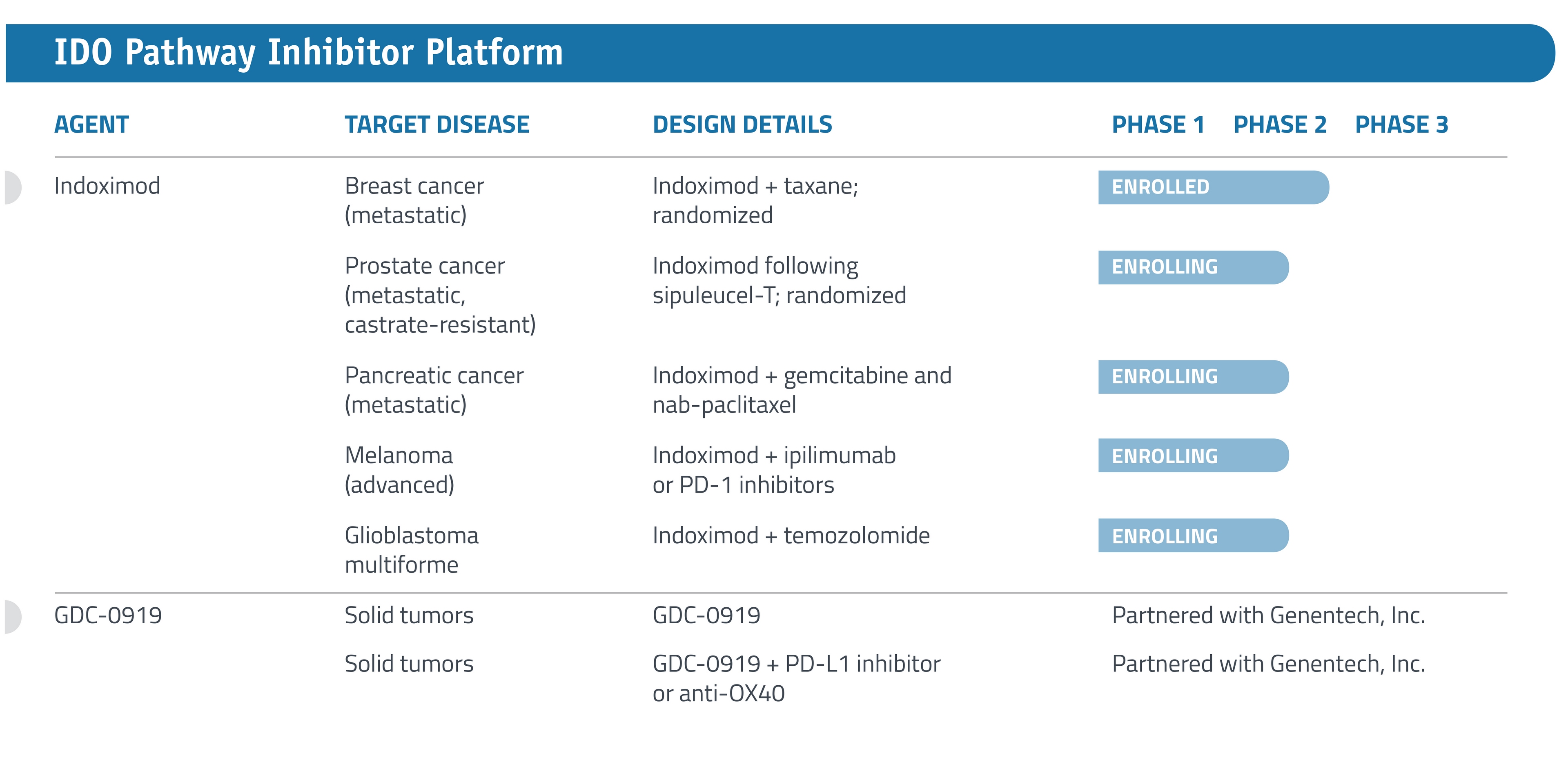1568x780 pixels.
Task: Click the AGENT column header
Action: pyautogui.click(x=91, y=125)
